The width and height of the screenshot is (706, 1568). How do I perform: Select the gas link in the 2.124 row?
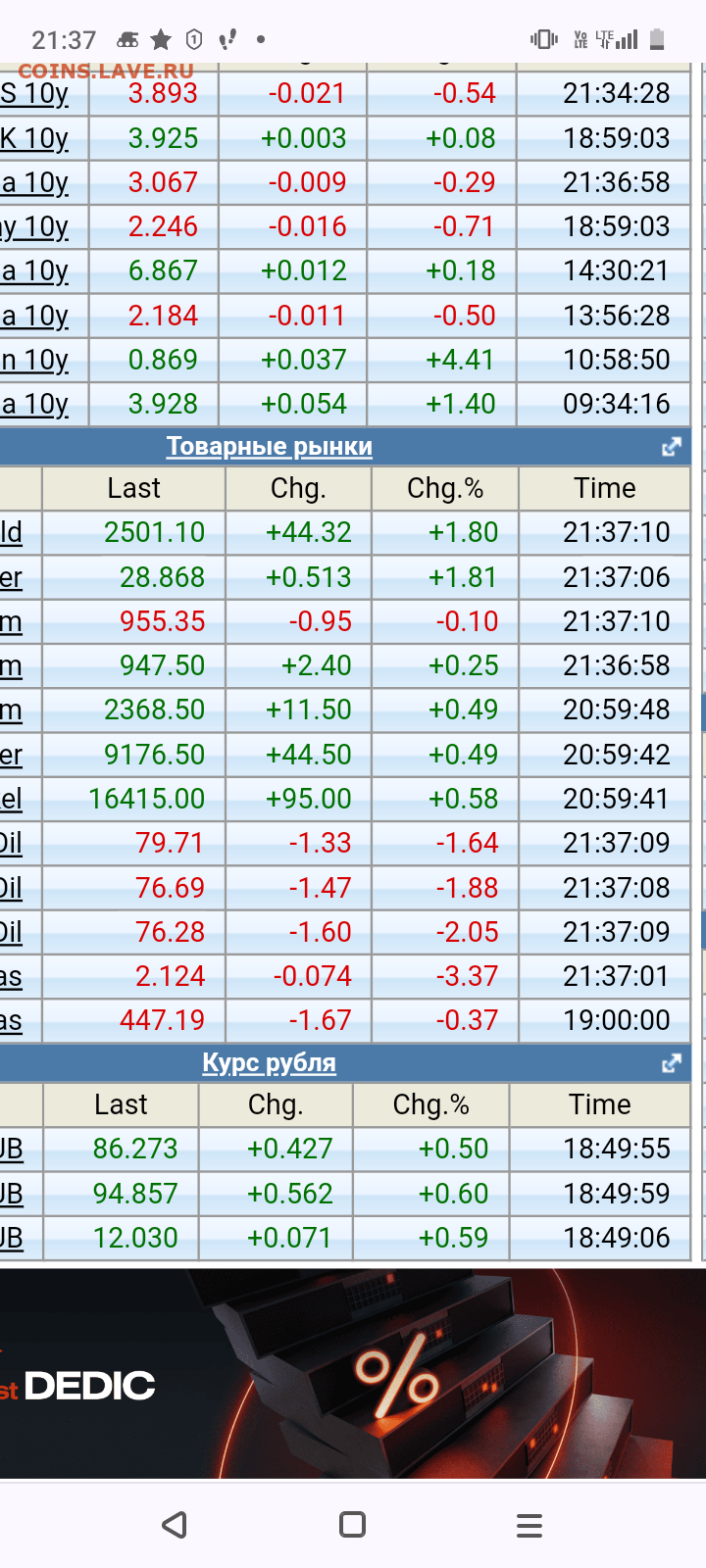[x=12, y=977]
